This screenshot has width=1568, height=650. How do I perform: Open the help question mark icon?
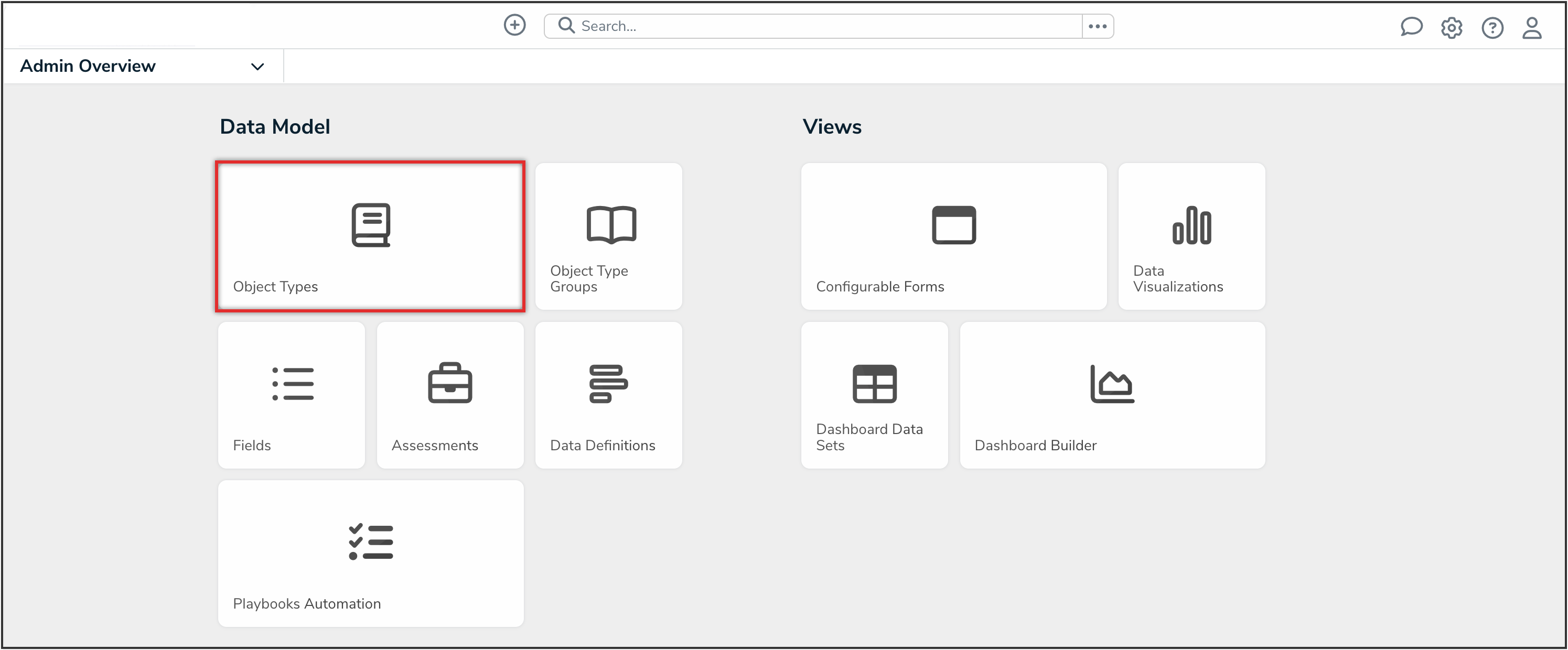(x=1492, y=27)
